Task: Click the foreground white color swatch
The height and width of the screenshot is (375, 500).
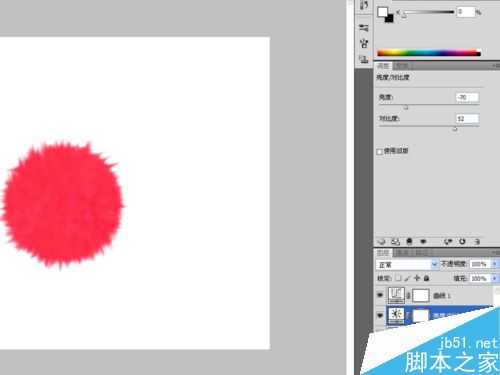Action: point(382,12)
